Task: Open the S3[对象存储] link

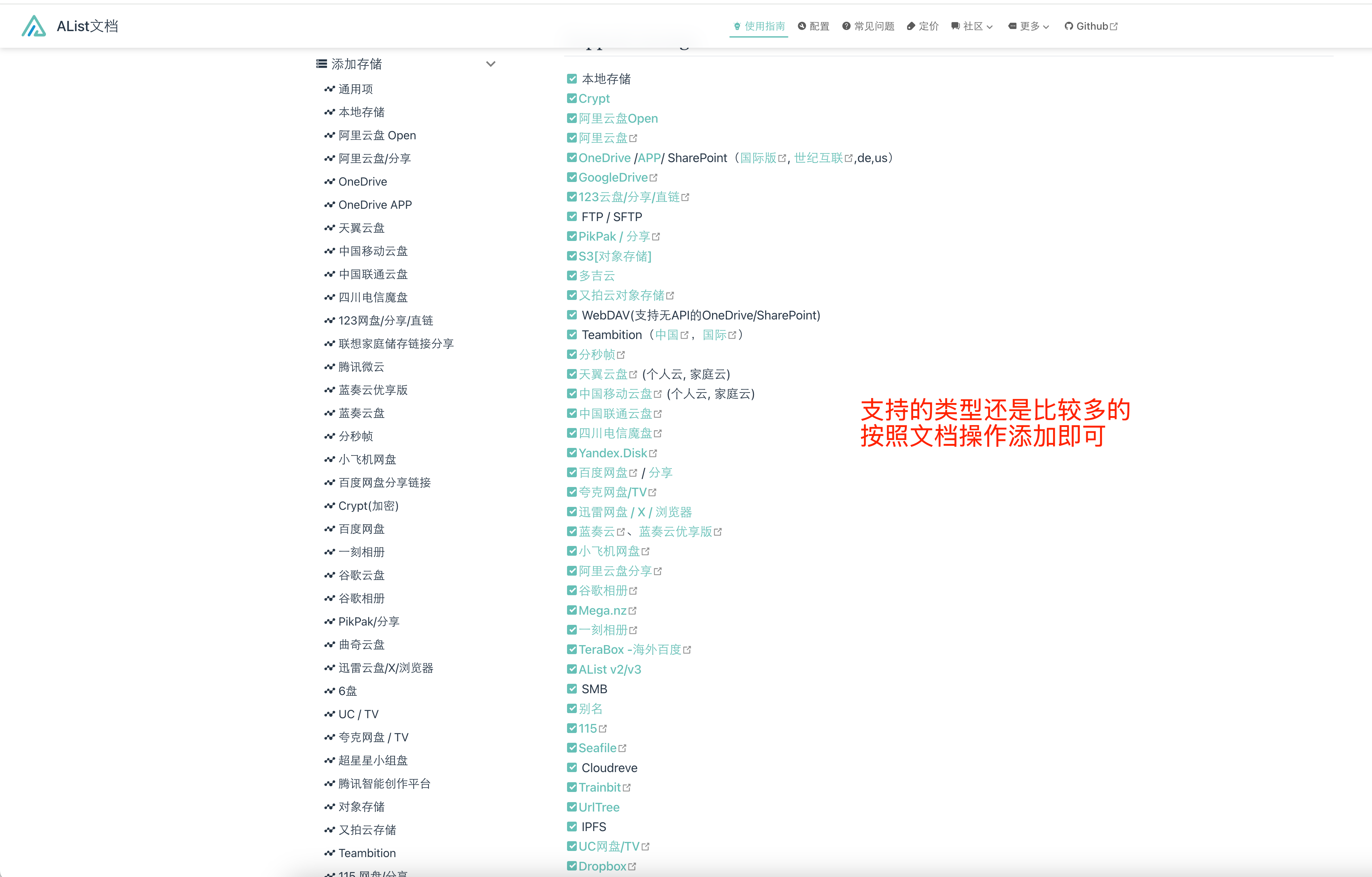Action: [615, 256]
